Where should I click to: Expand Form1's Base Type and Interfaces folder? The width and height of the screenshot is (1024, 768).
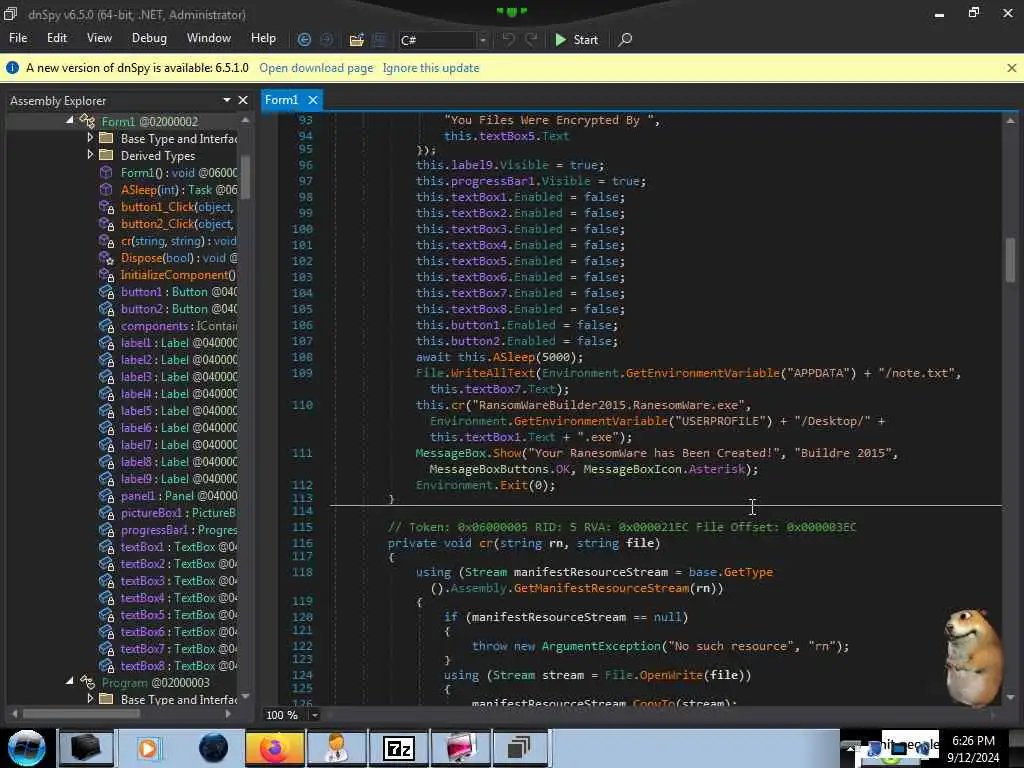click(x=90, y=138)
